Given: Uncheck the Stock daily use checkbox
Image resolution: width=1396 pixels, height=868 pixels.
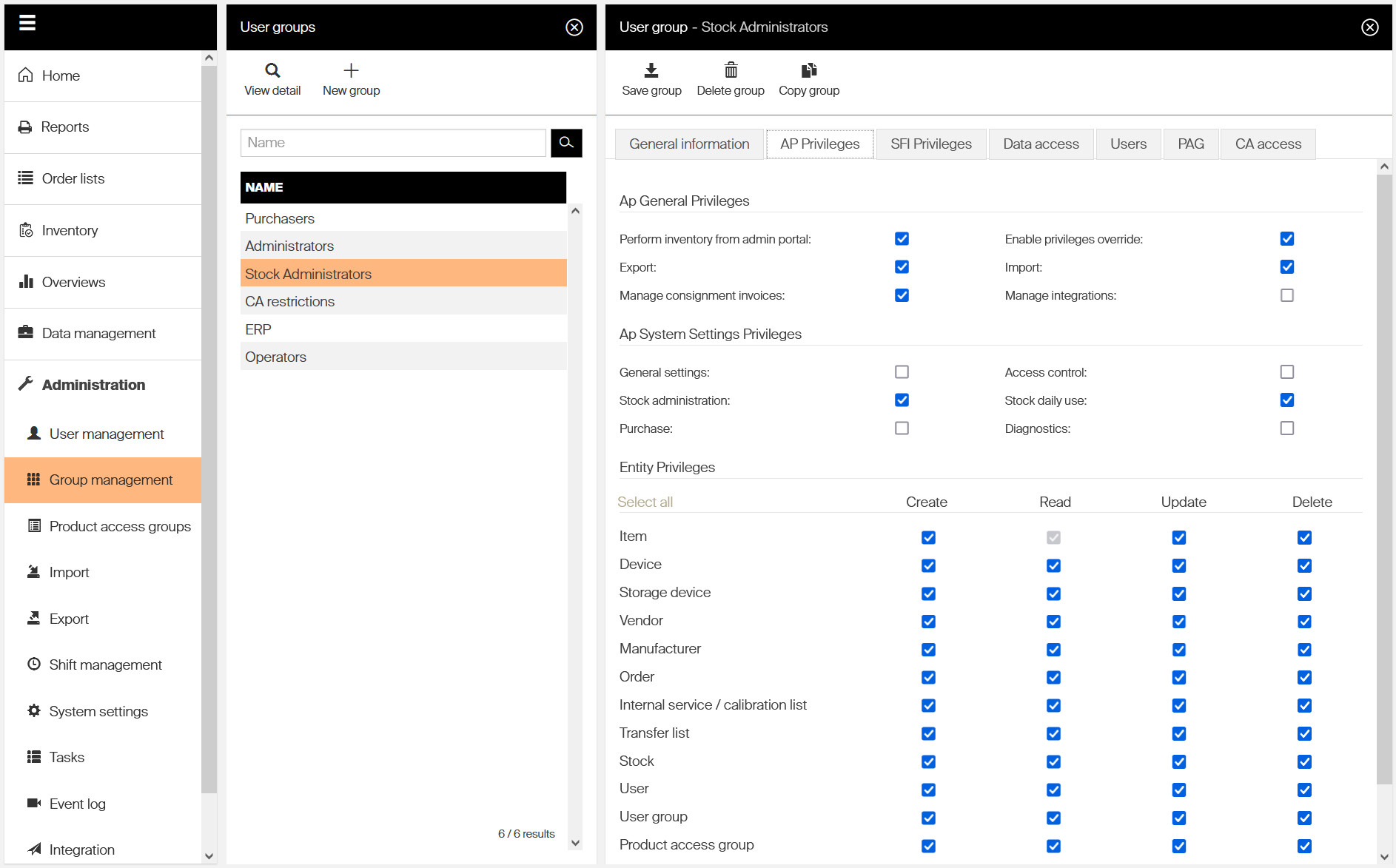Looking at the screenshot, I should point(1287,400).
